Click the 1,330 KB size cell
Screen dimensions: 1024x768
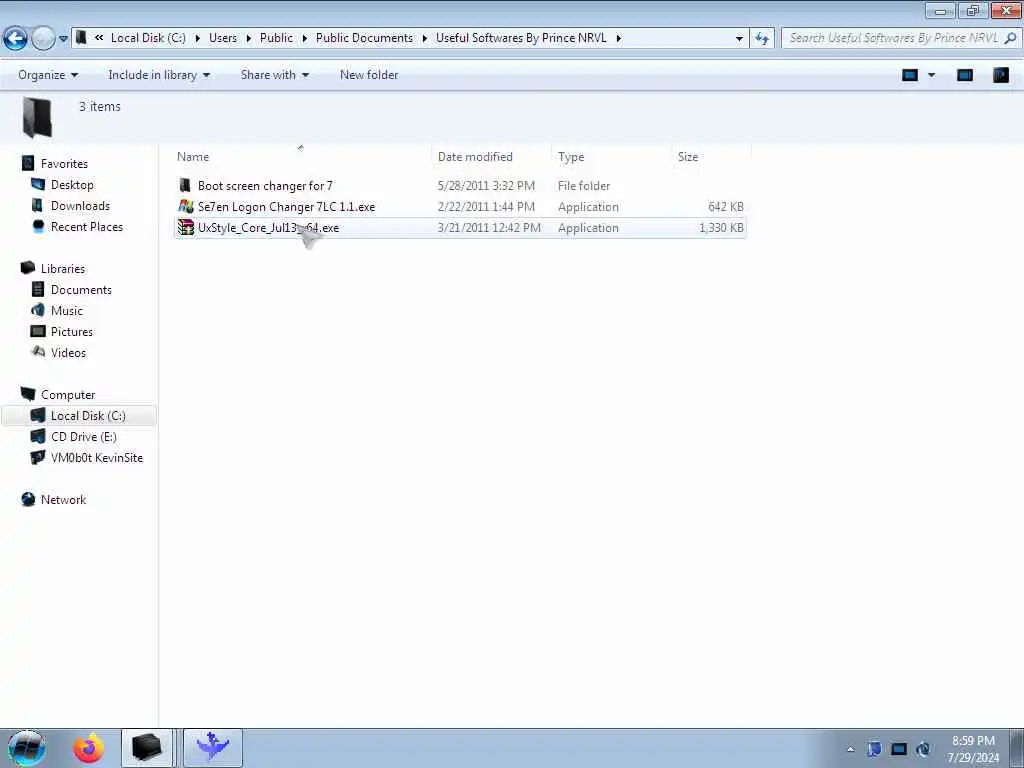(x=721, y=228)
